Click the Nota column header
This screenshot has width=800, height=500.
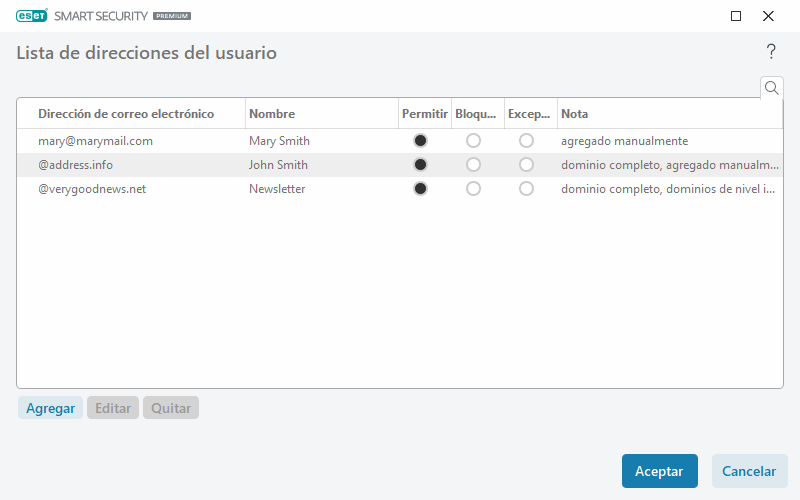pos(574,114)
